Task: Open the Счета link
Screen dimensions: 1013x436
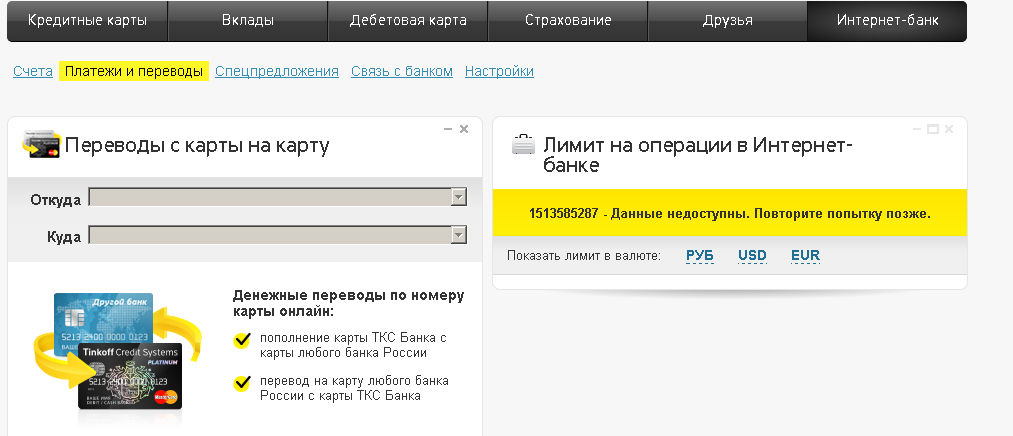Action: click(x=33, y=71)
